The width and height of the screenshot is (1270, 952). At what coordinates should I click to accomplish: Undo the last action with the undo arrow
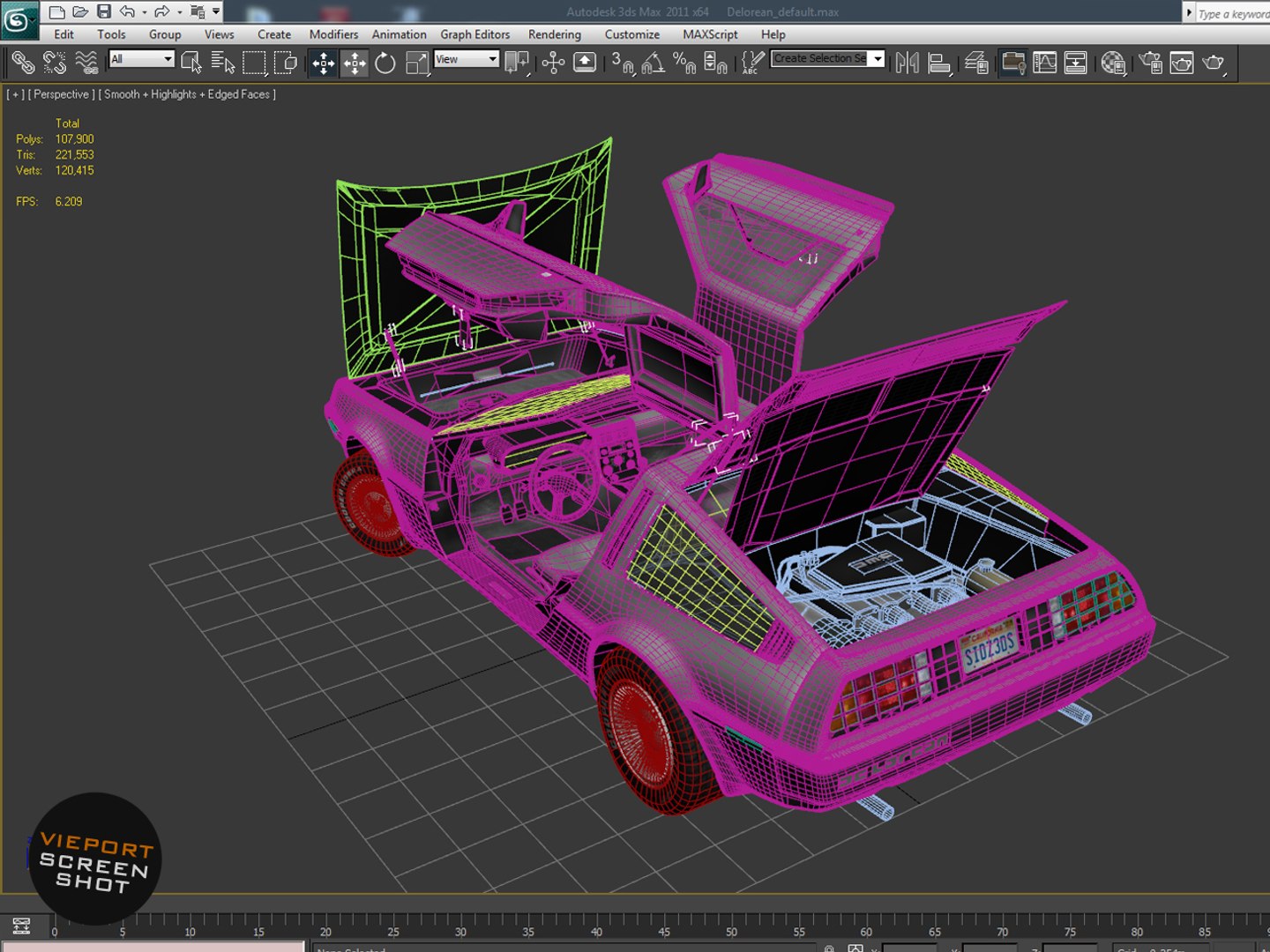tap(128, 11)
